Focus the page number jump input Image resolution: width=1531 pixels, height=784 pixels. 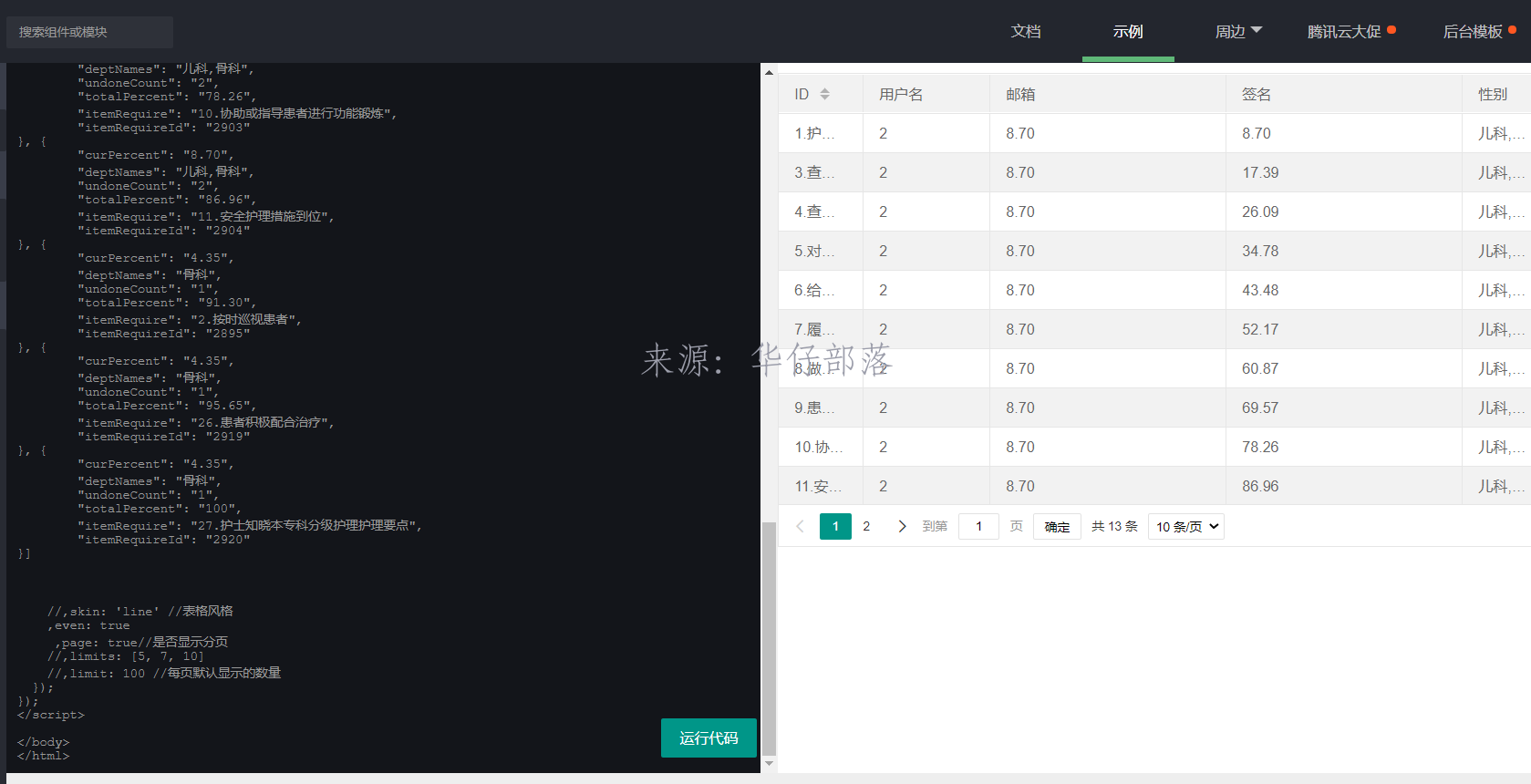(x=979, y=526)
